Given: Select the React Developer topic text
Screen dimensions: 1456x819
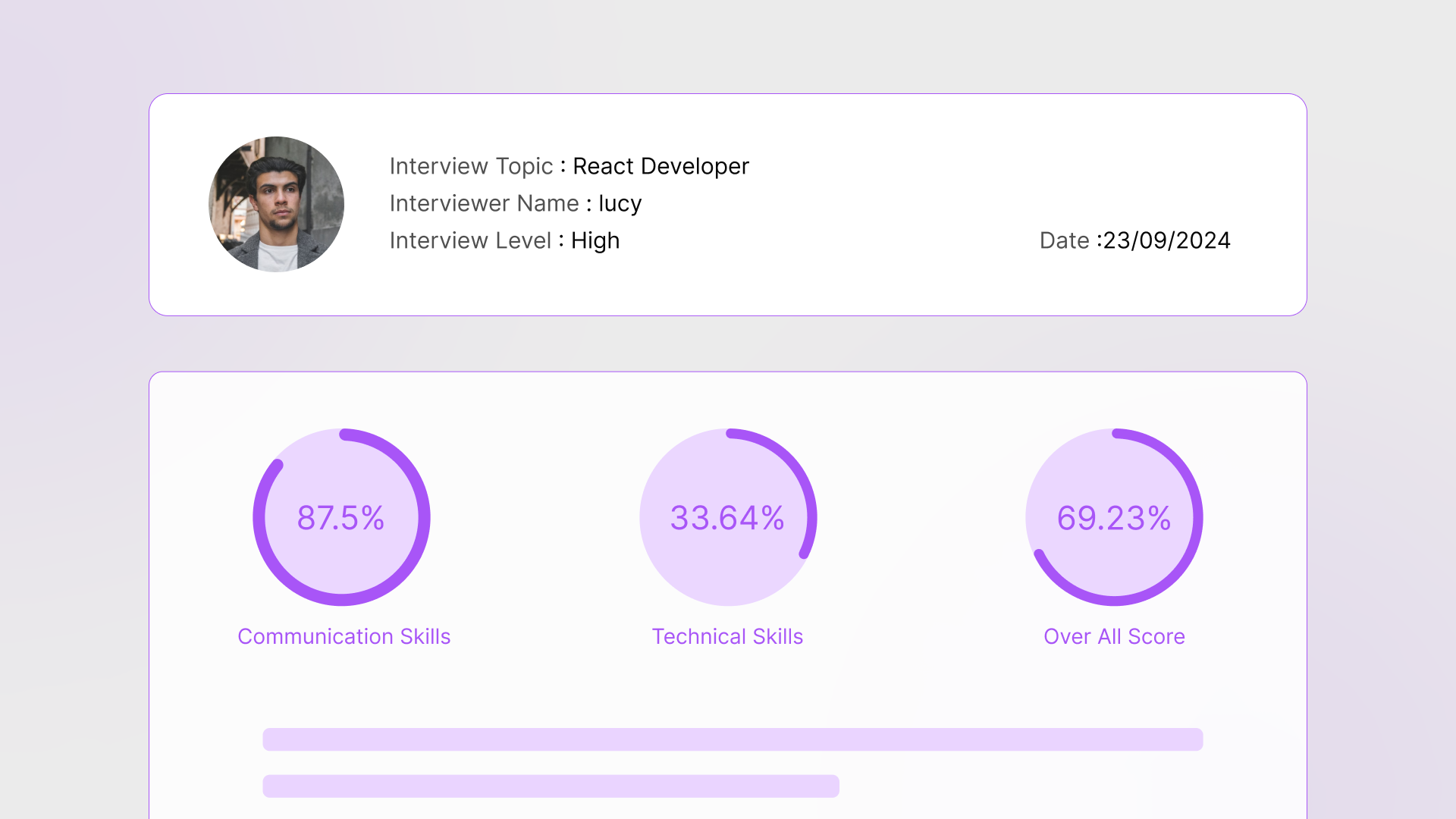Looking at the screenshot, I should click(661, 166).
